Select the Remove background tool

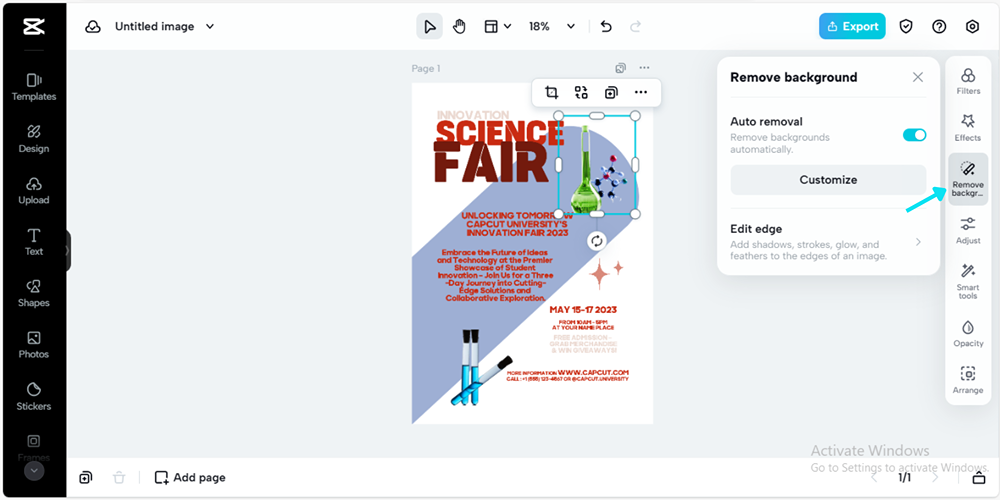coord(968,179)
